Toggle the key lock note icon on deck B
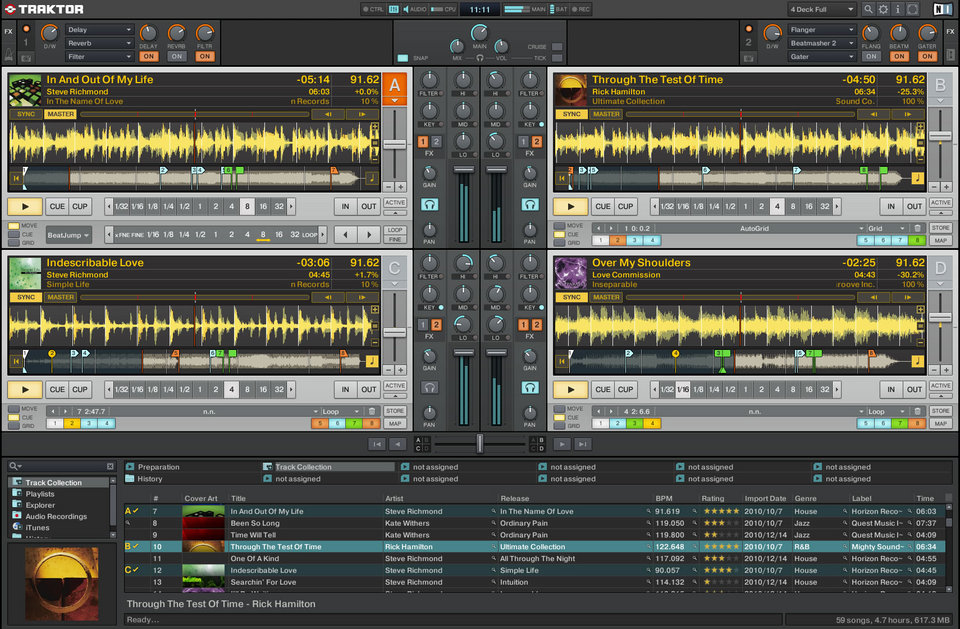Image resolution: width=960 pixels, height=629 pixels. coord(917,178)
